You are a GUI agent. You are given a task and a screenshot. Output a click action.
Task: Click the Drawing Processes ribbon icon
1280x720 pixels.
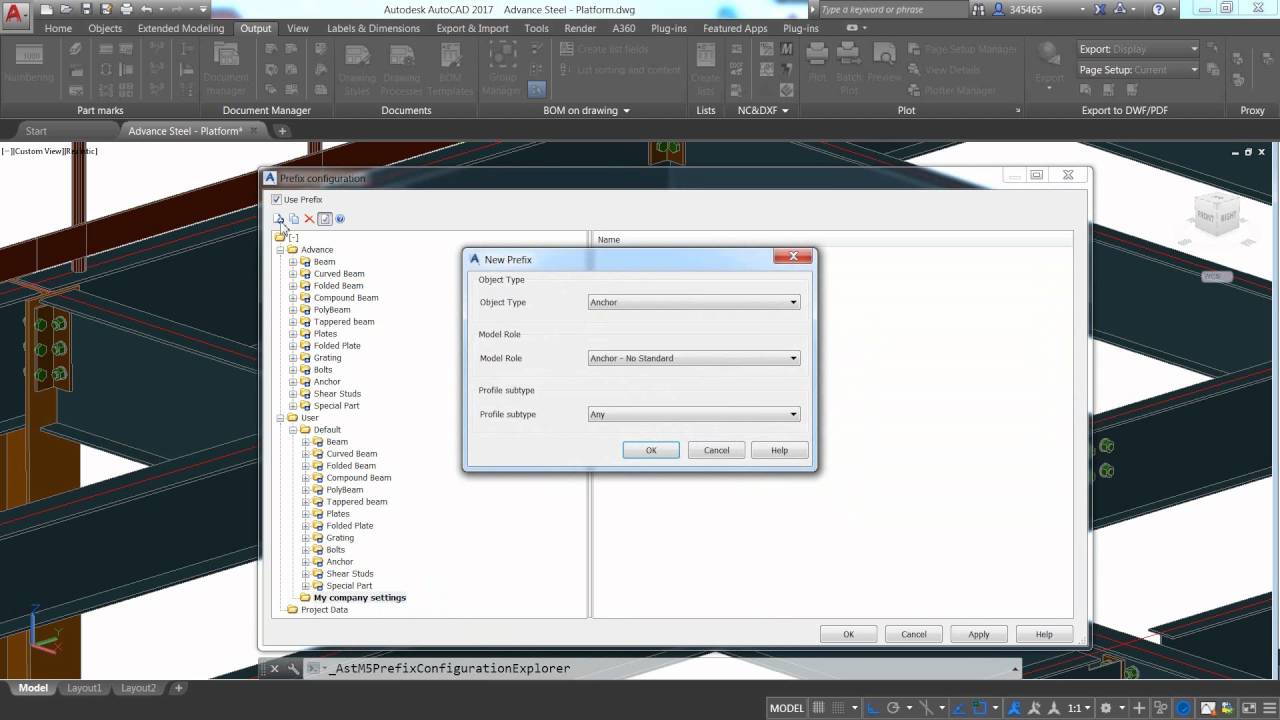(402, 68)
